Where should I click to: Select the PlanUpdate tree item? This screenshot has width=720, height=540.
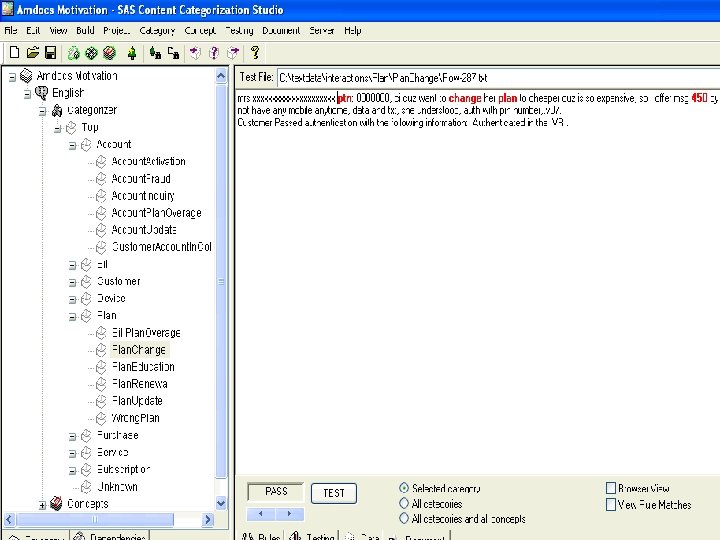[x=137, y=401]
